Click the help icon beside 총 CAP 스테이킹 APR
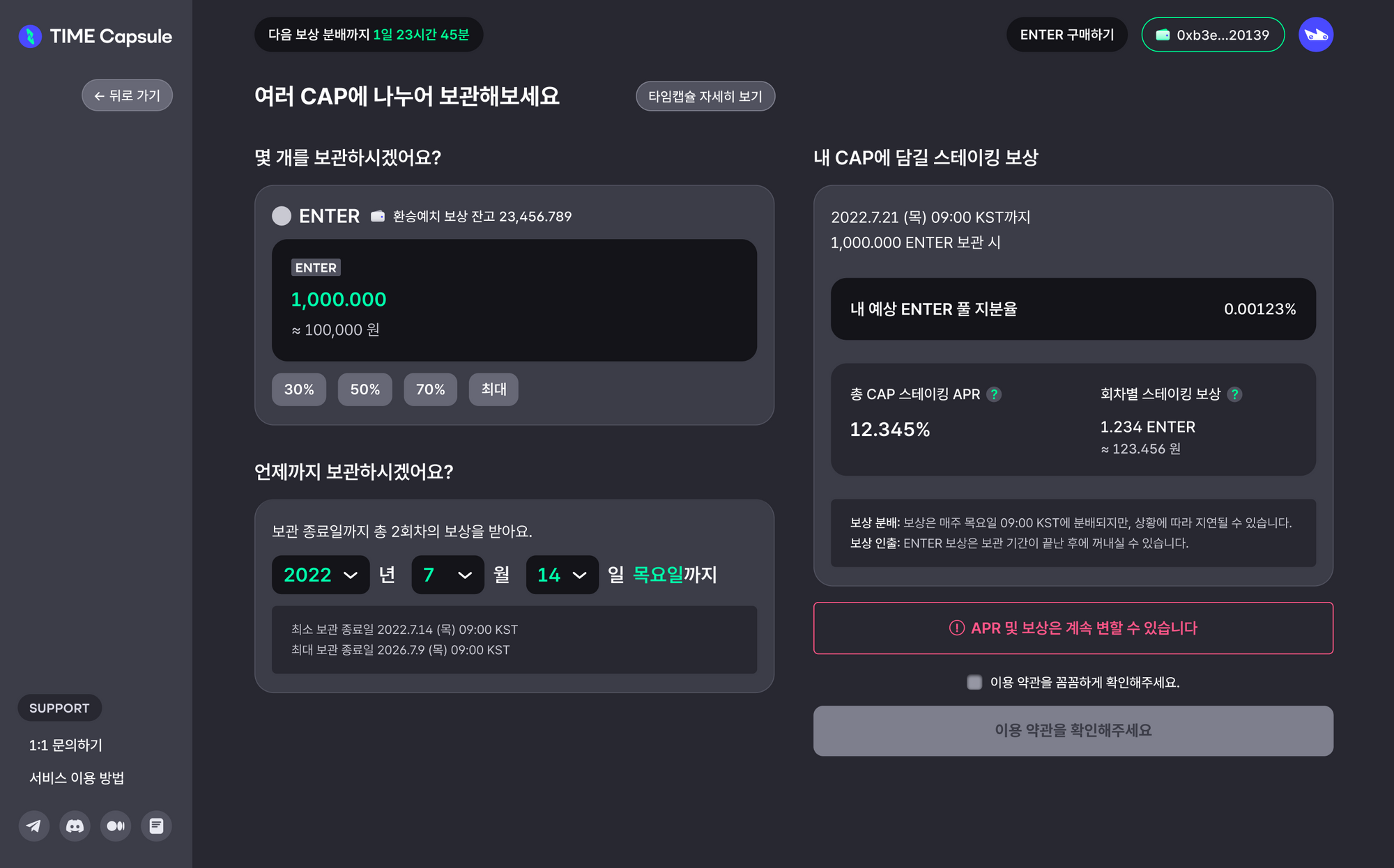Viewport: 1394px width, 868px height. click(x=995, y=394)
